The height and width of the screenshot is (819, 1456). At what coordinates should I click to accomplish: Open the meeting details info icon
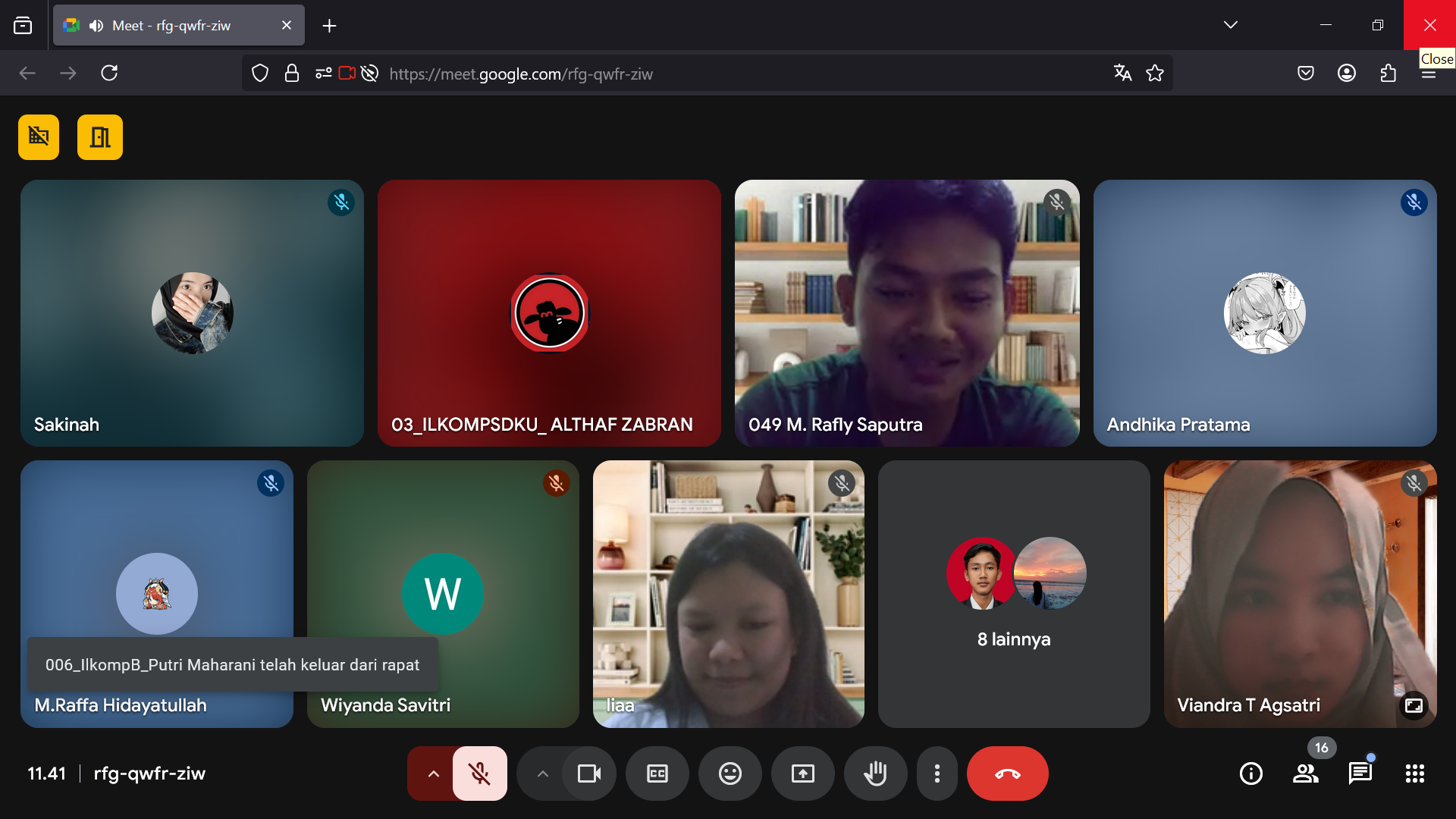(1250, 773)
